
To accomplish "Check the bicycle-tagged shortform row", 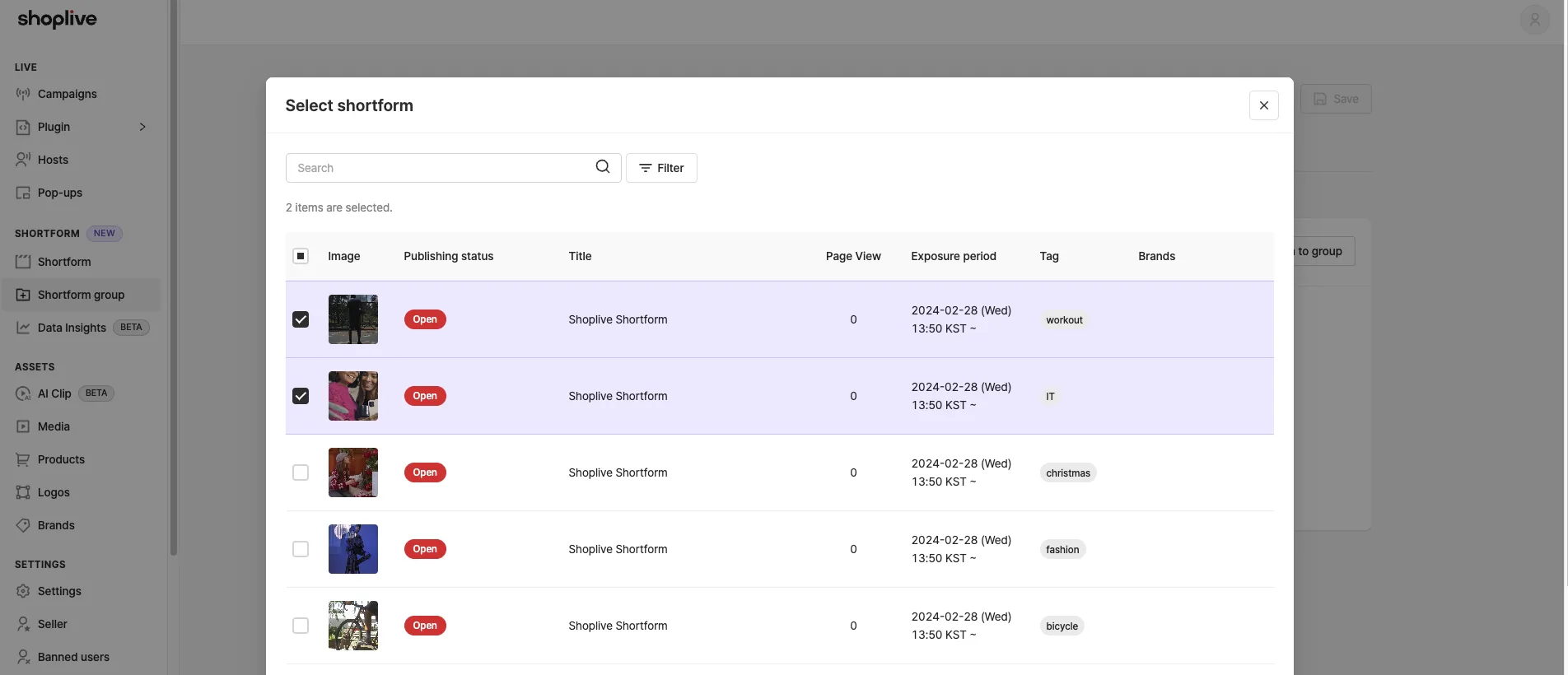I will click(301, 626).
